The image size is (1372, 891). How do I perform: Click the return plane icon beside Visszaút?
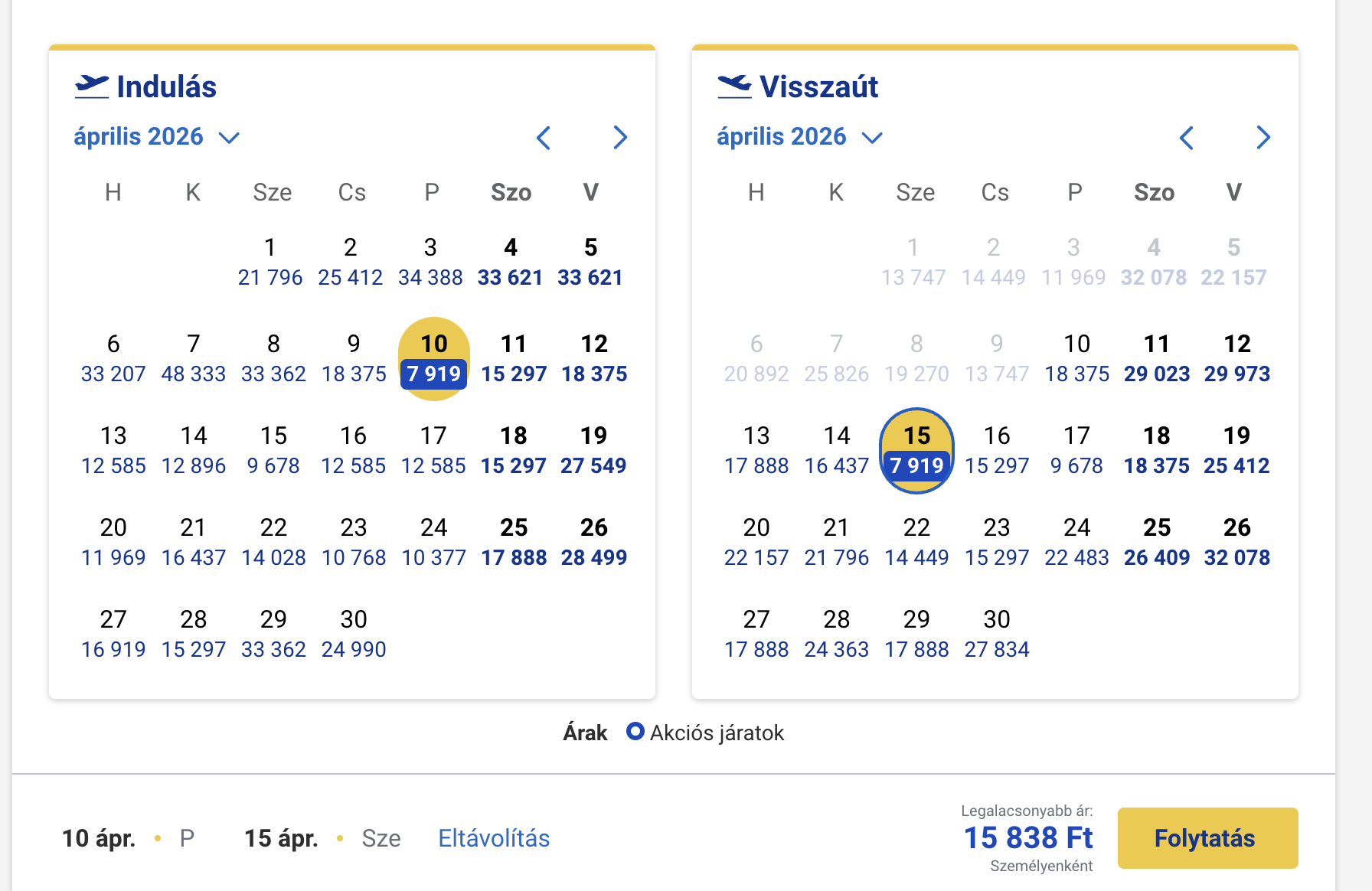[734, 86]
